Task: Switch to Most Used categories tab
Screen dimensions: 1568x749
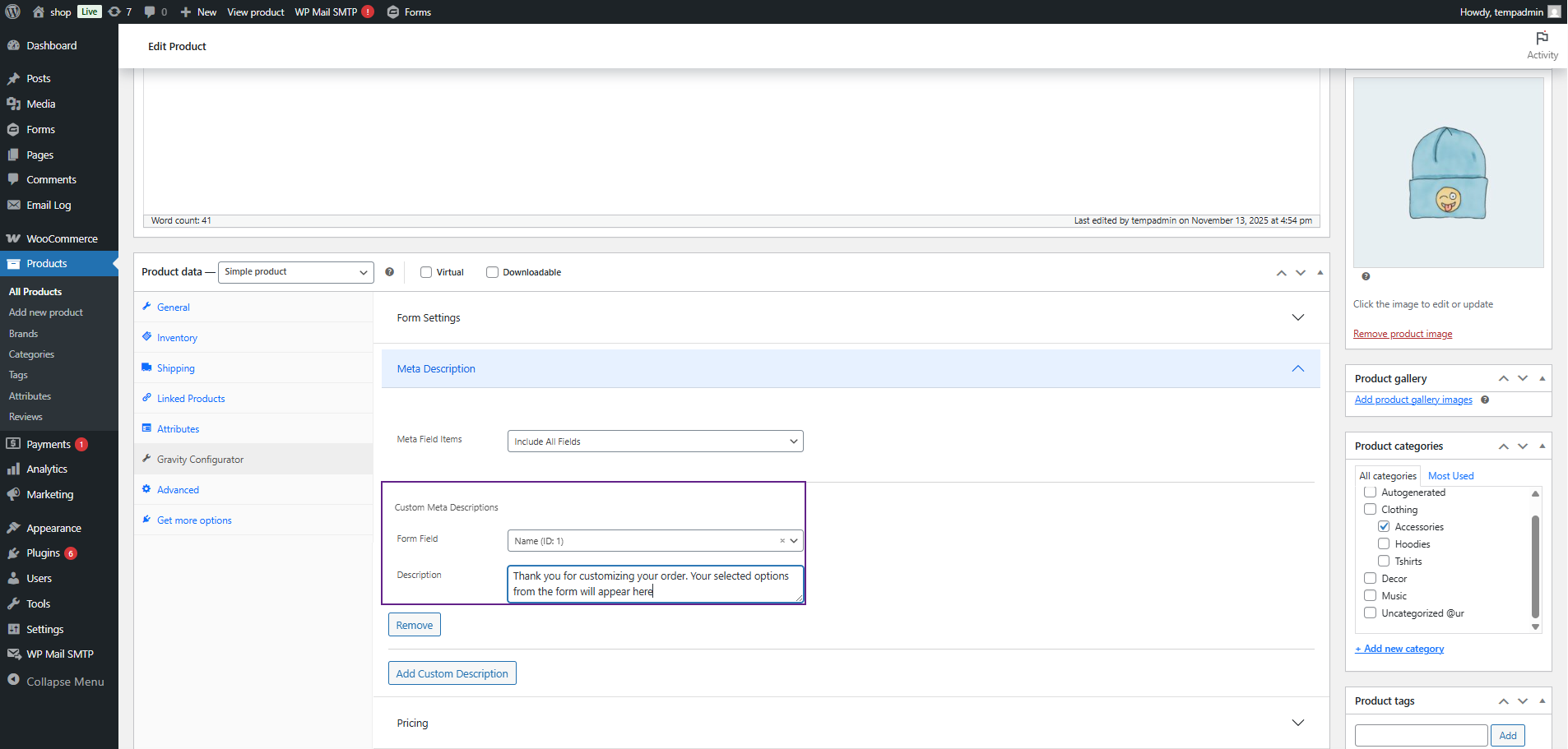Action: [x=1450, y=476]
